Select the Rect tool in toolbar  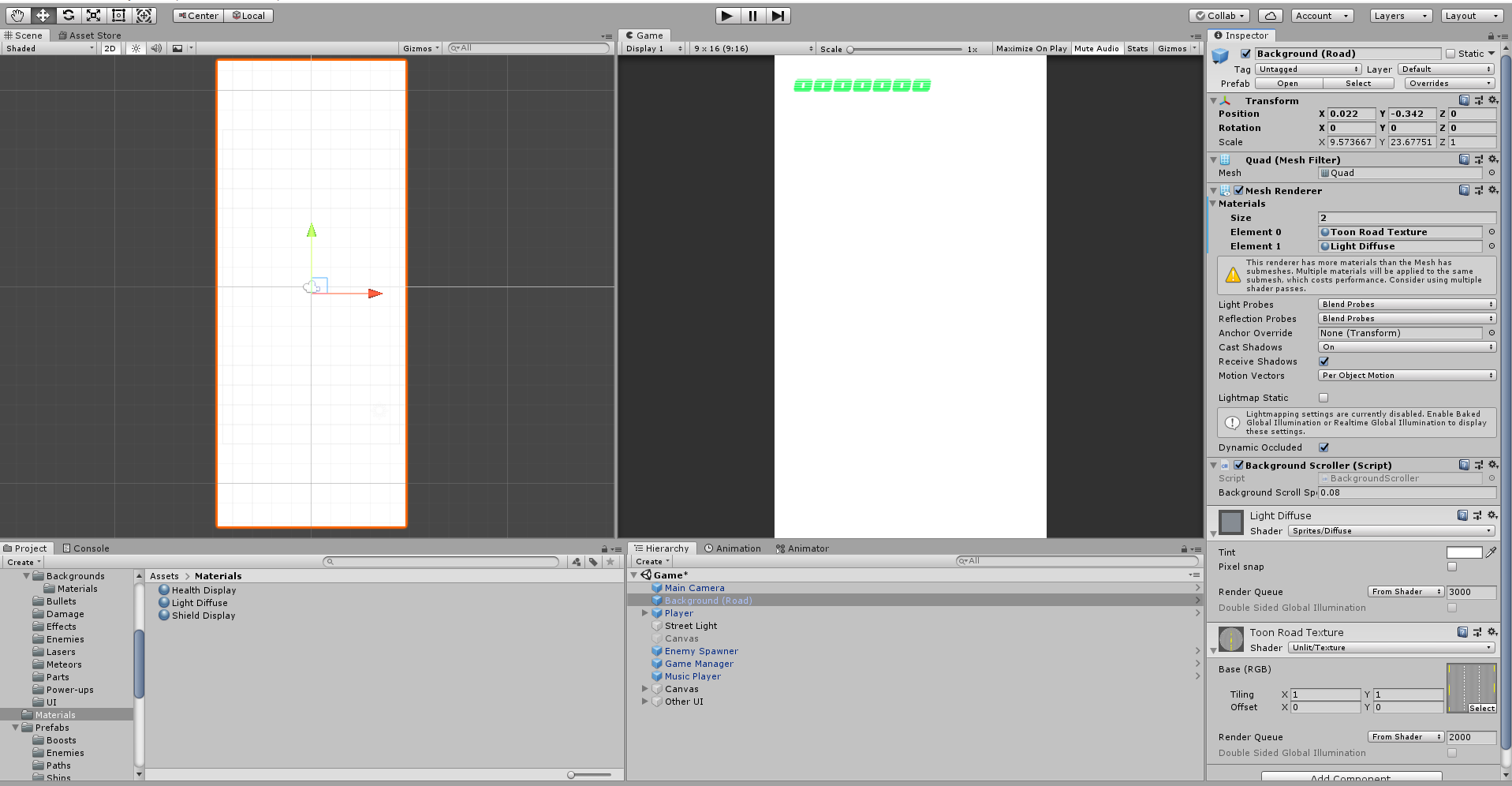click(x=118, y=15)
